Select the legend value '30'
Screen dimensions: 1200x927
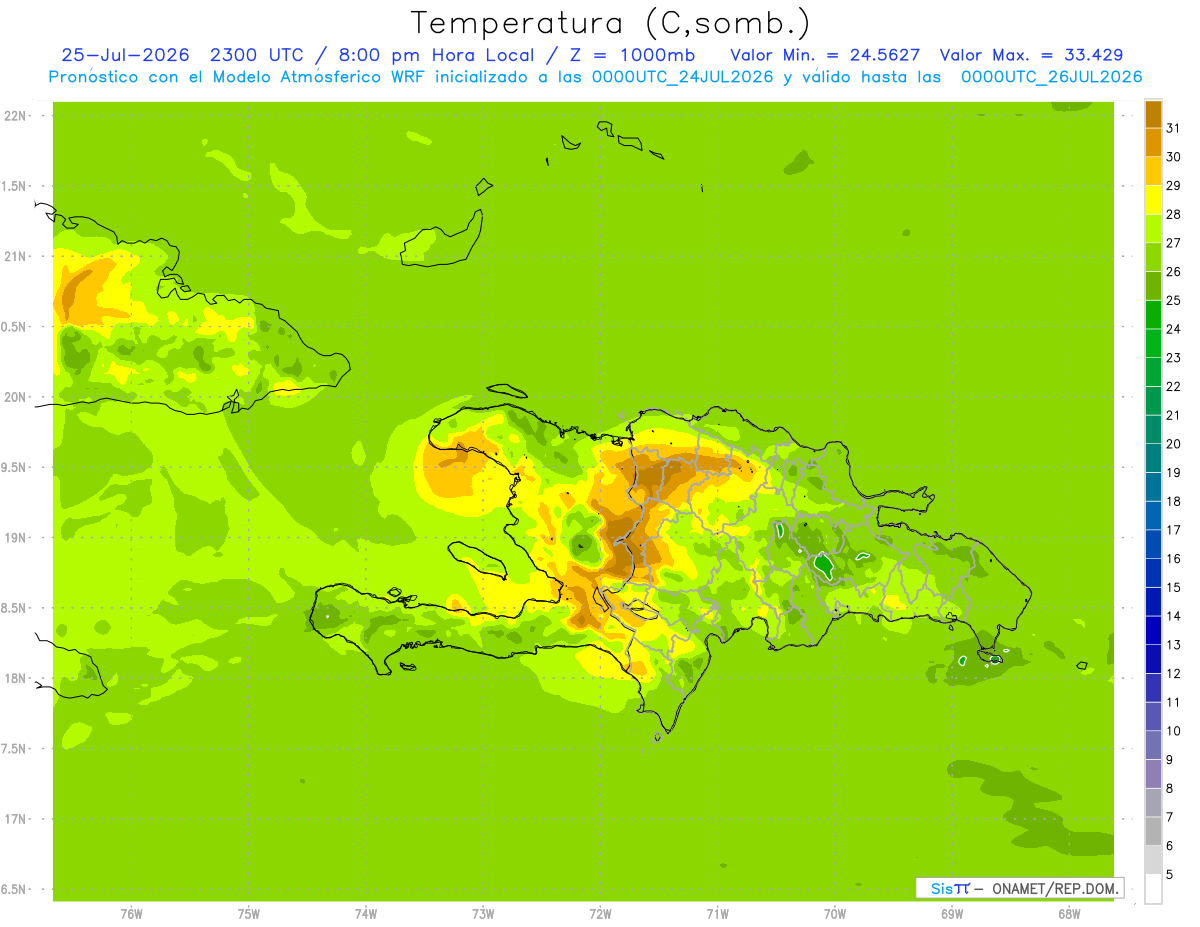[x=1174, y=157]
